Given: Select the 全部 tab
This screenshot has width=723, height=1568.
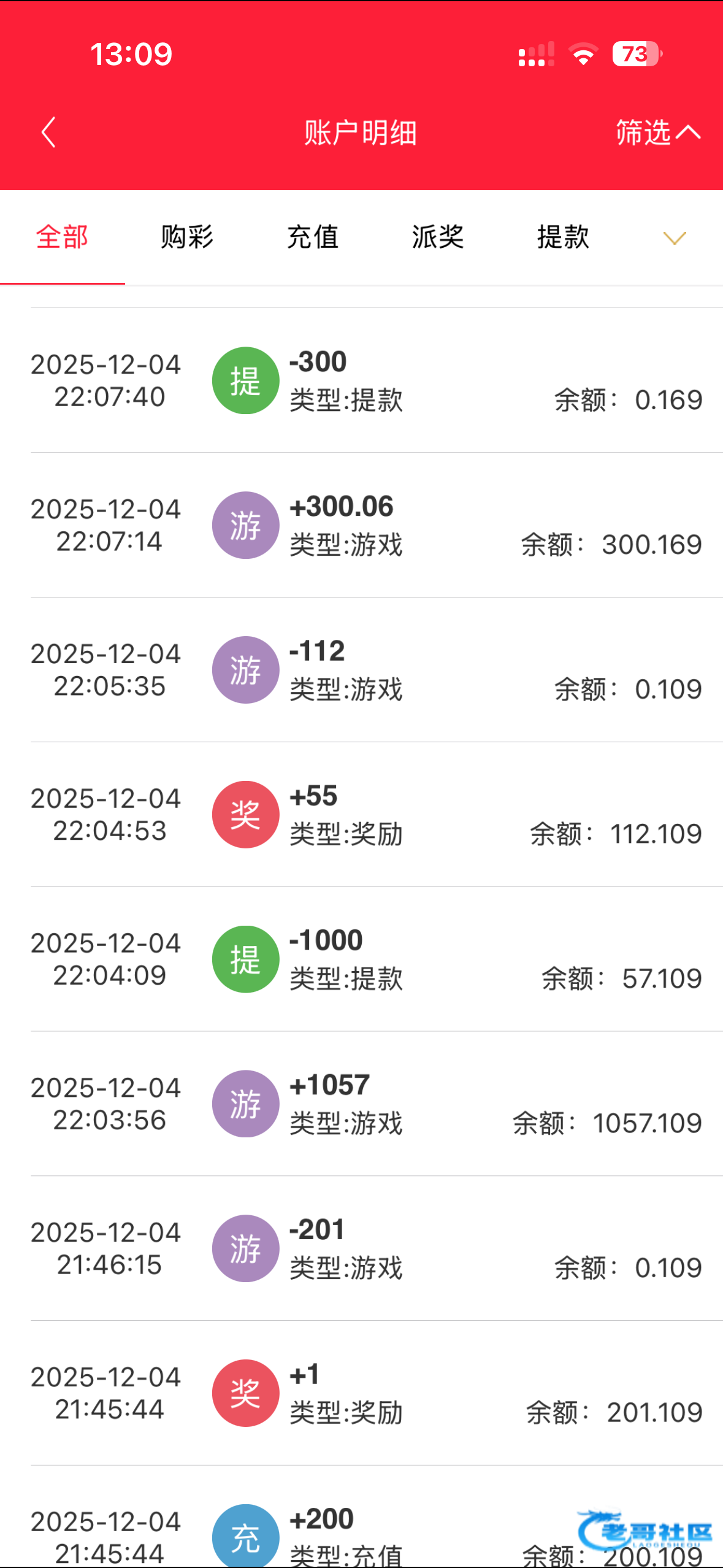Looking at the screenshot, I should 62,237.
